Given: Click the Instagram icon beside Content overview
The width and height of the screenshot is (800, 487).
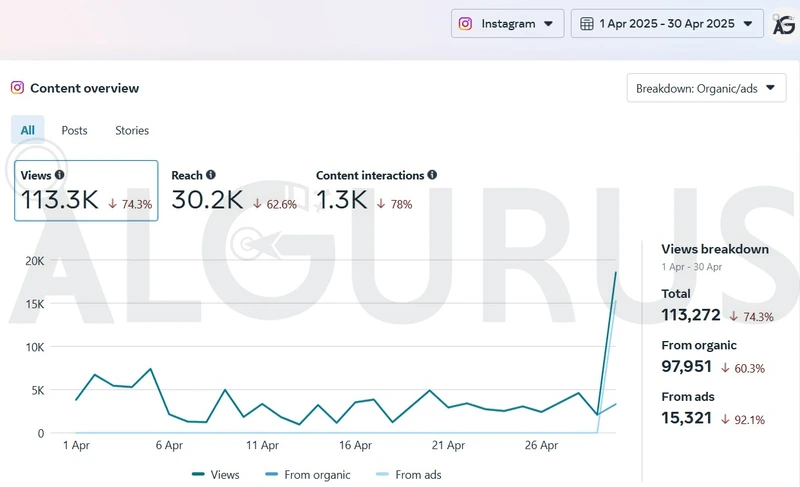Looking at the screenshot, I should [x=17, y=88].
